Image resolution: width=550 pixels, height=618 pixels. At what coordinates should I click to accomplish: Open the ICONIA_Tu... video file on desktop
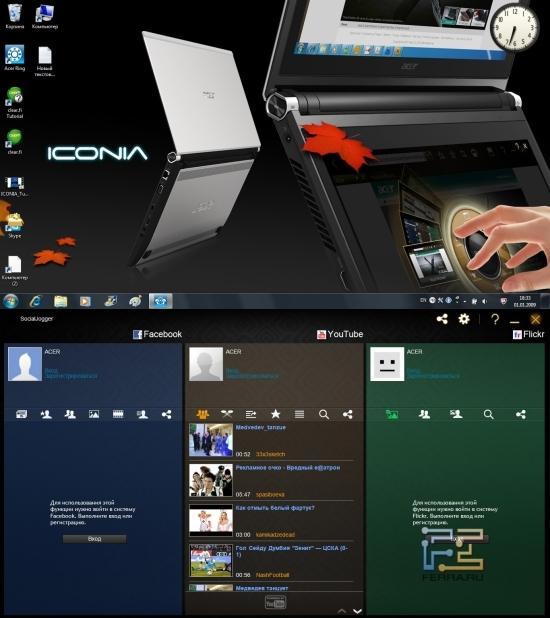[14, 186]
